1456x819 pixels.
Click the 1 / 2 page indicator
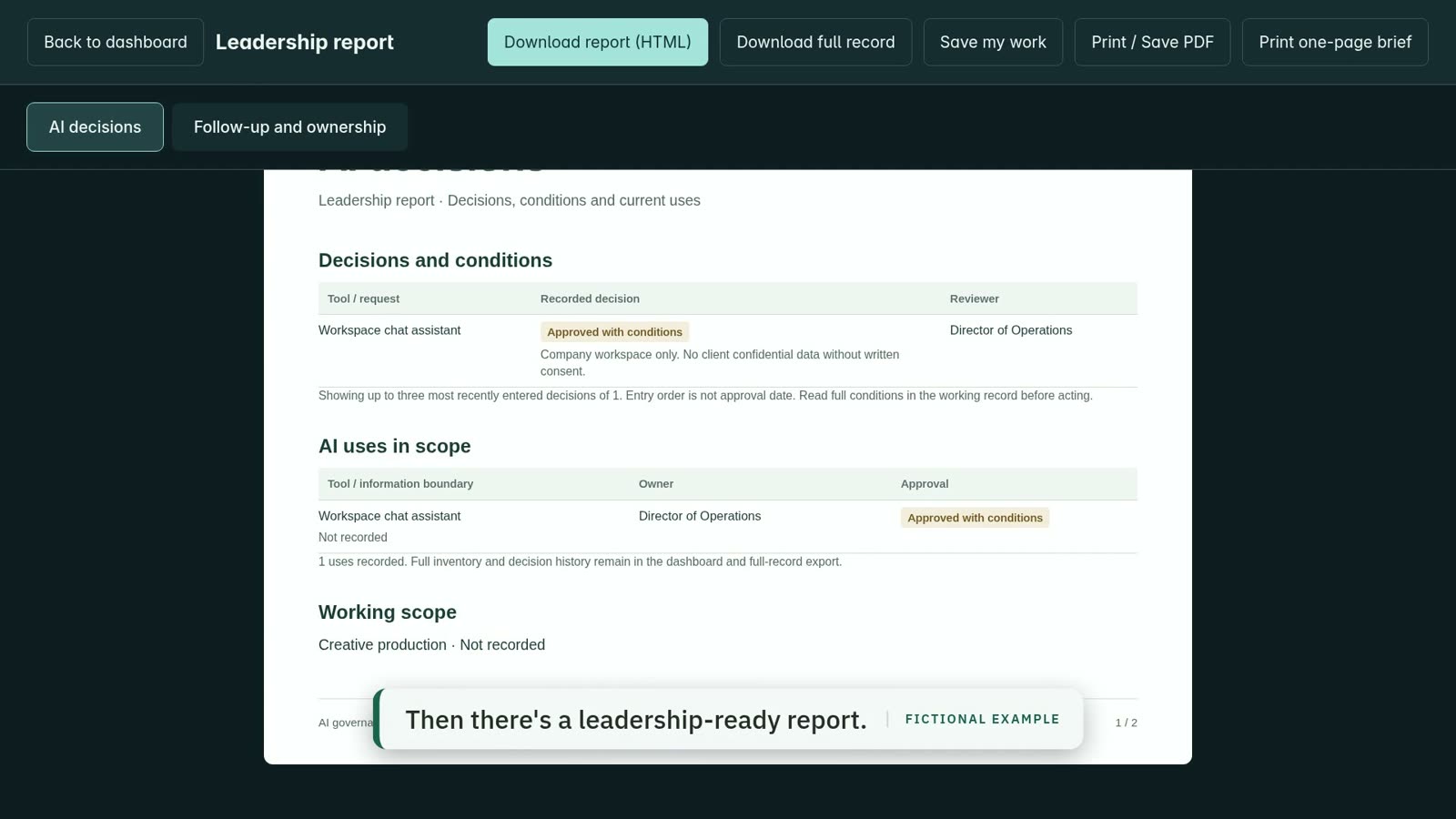1126,723
